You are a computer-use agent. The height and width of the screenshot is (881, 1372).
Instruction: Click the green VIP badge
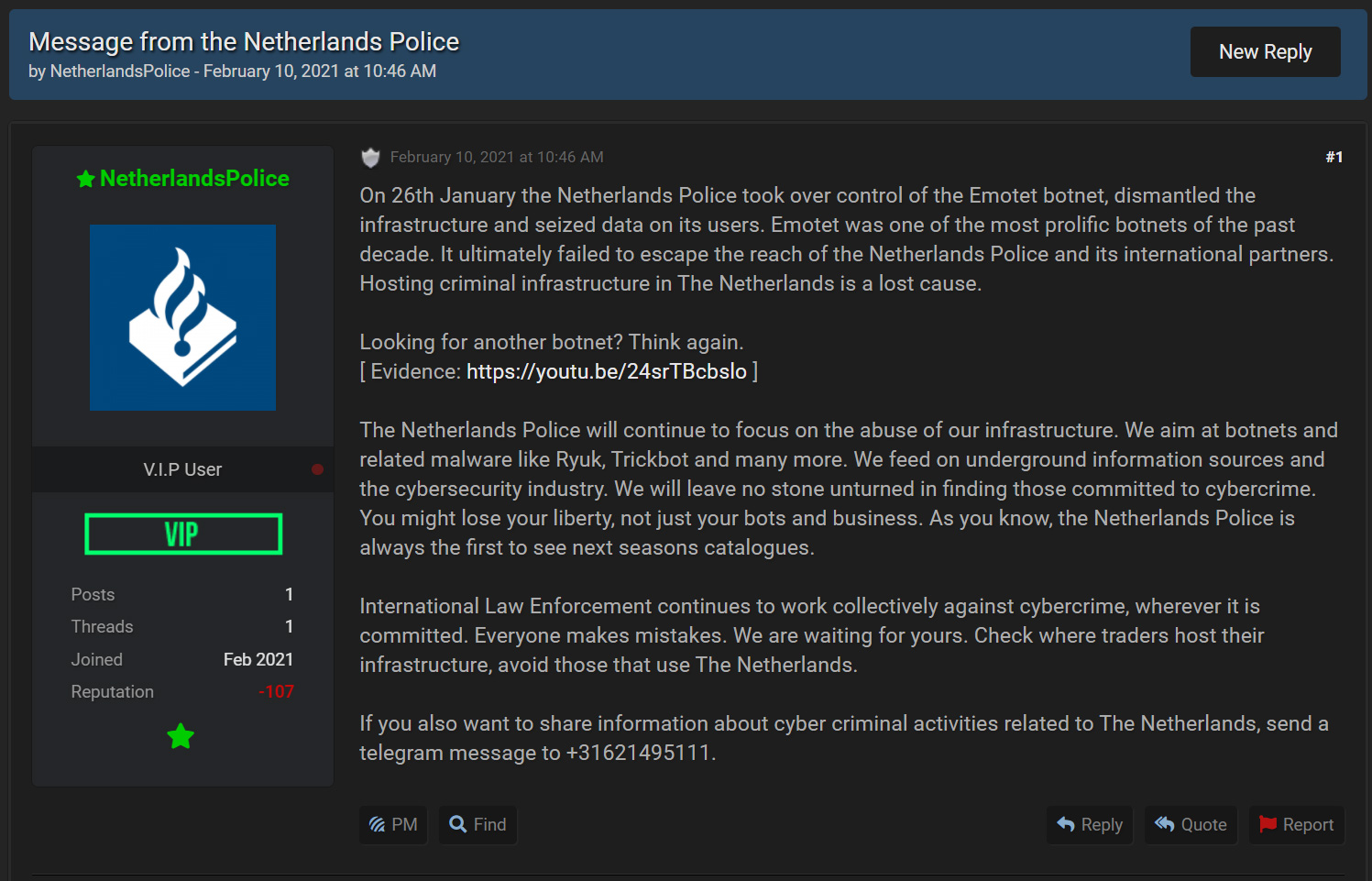183,534
